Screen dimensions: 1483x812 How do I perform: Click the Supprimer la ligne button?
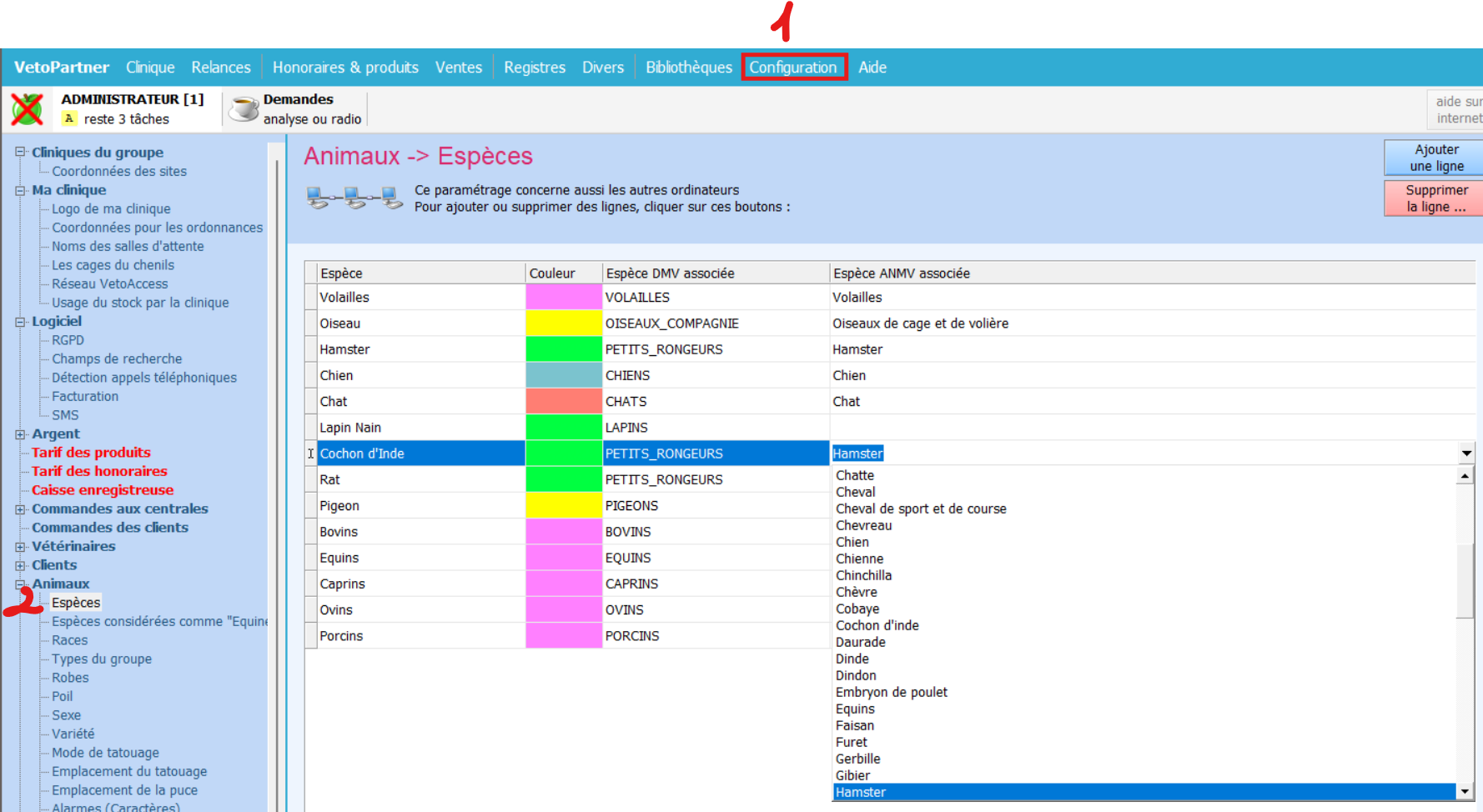pyautogui.click(x=1435, y=198)
